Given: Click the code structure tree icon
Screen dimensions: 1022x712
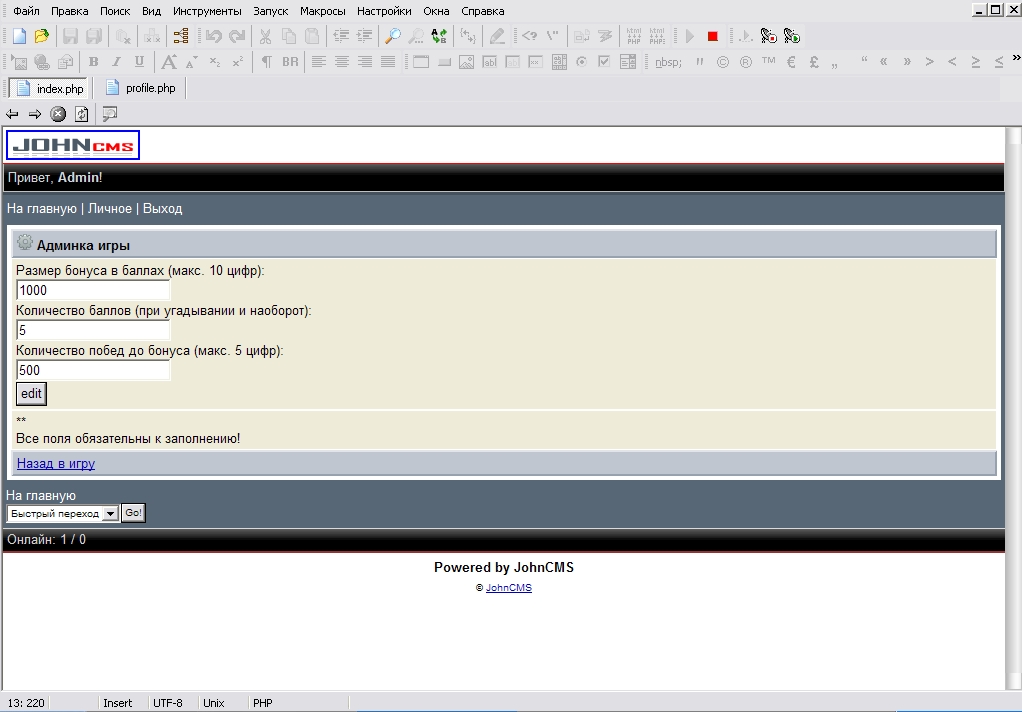Looking at the screenshot, I should coord(181,37).
